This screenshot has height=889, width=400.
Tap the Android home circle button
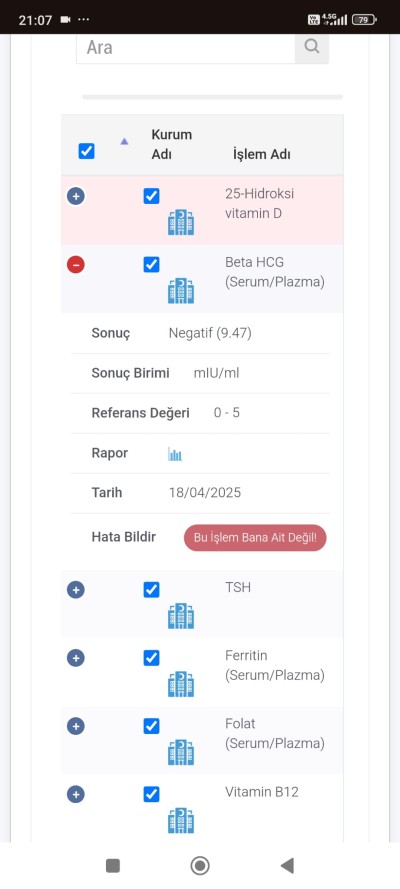pos(199,865)
